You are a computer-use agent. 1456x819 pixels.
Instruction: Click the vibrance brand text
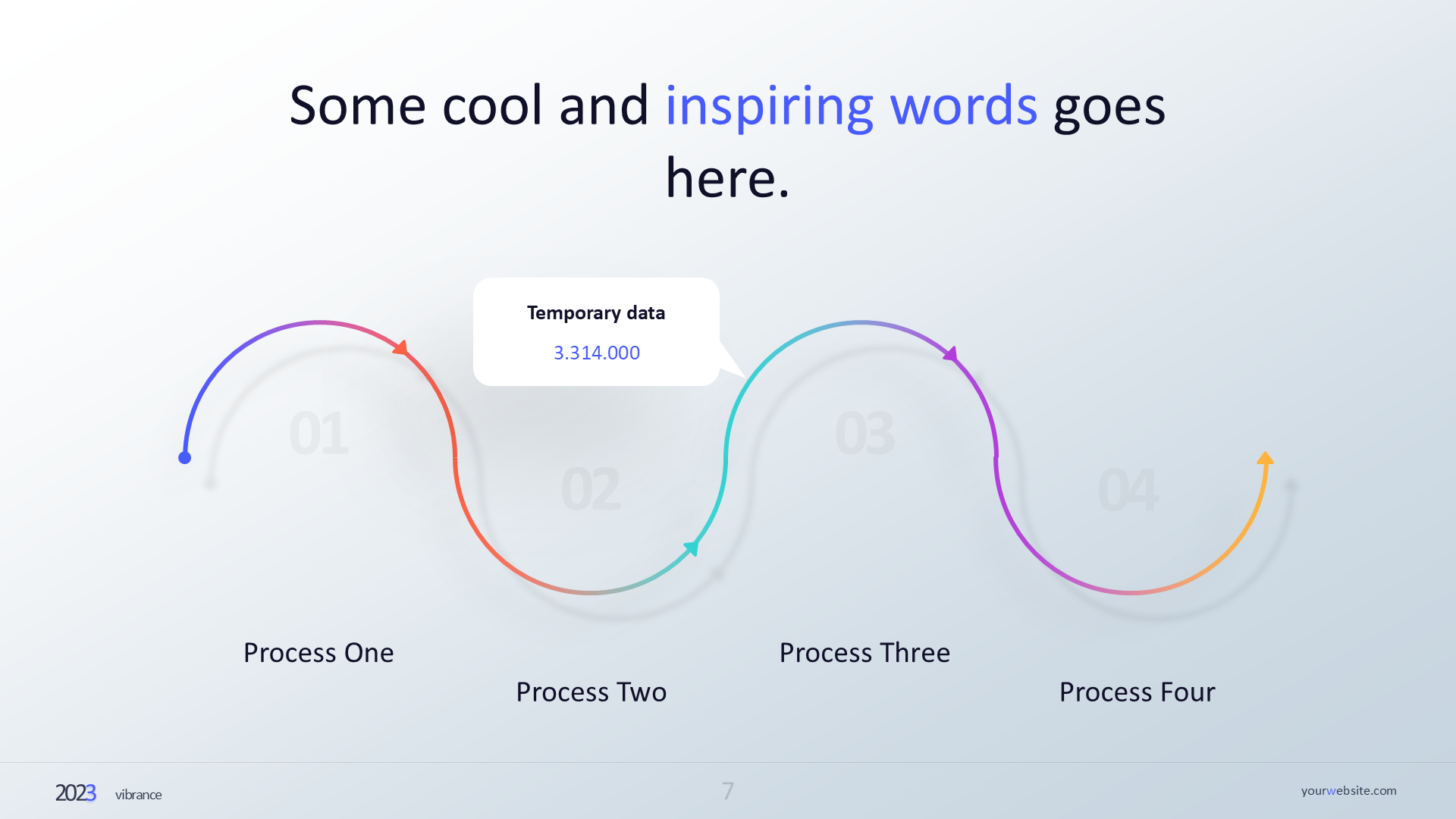(x=138, y=795)
